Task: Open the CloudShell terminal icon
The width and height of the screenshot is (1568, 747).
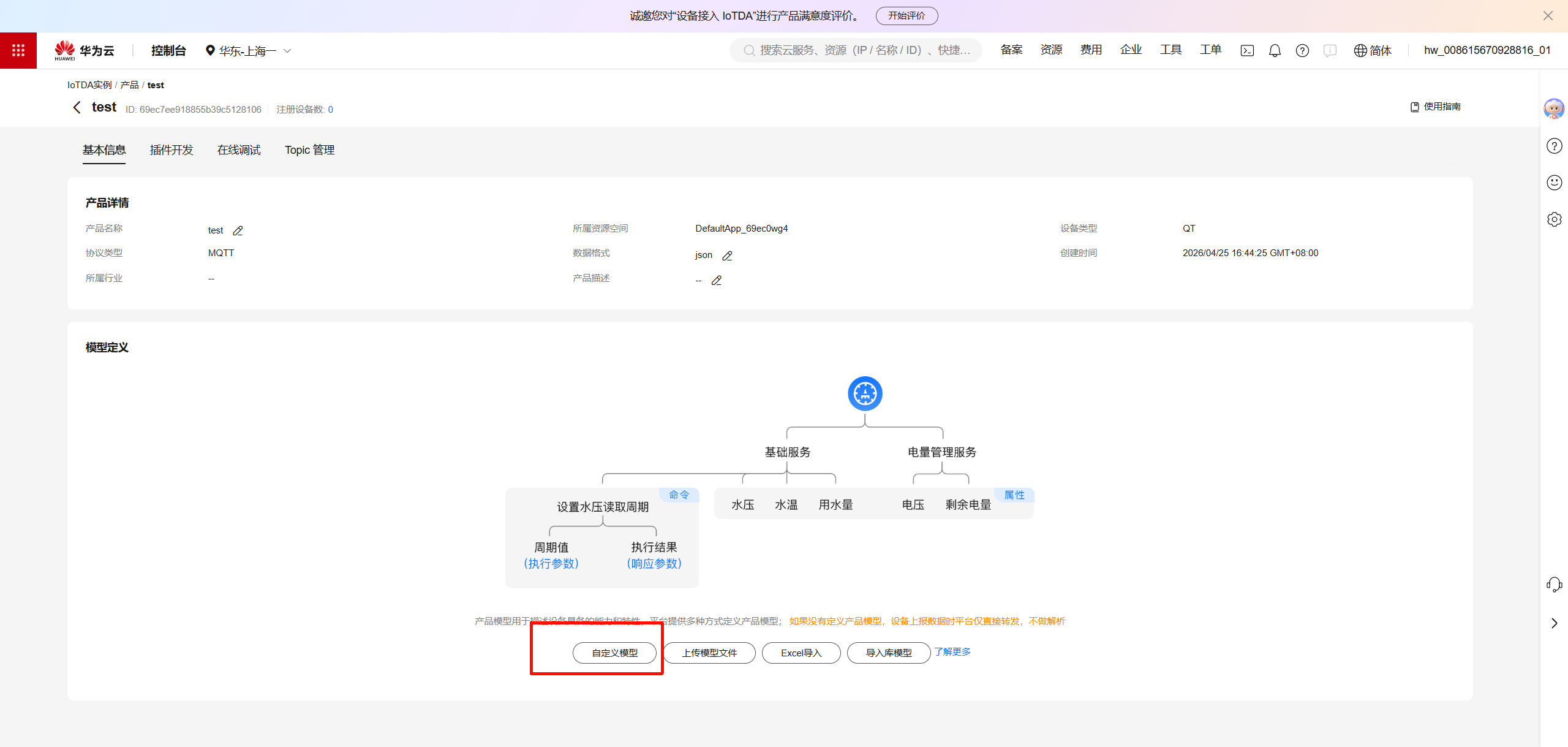Action: 1247,50
